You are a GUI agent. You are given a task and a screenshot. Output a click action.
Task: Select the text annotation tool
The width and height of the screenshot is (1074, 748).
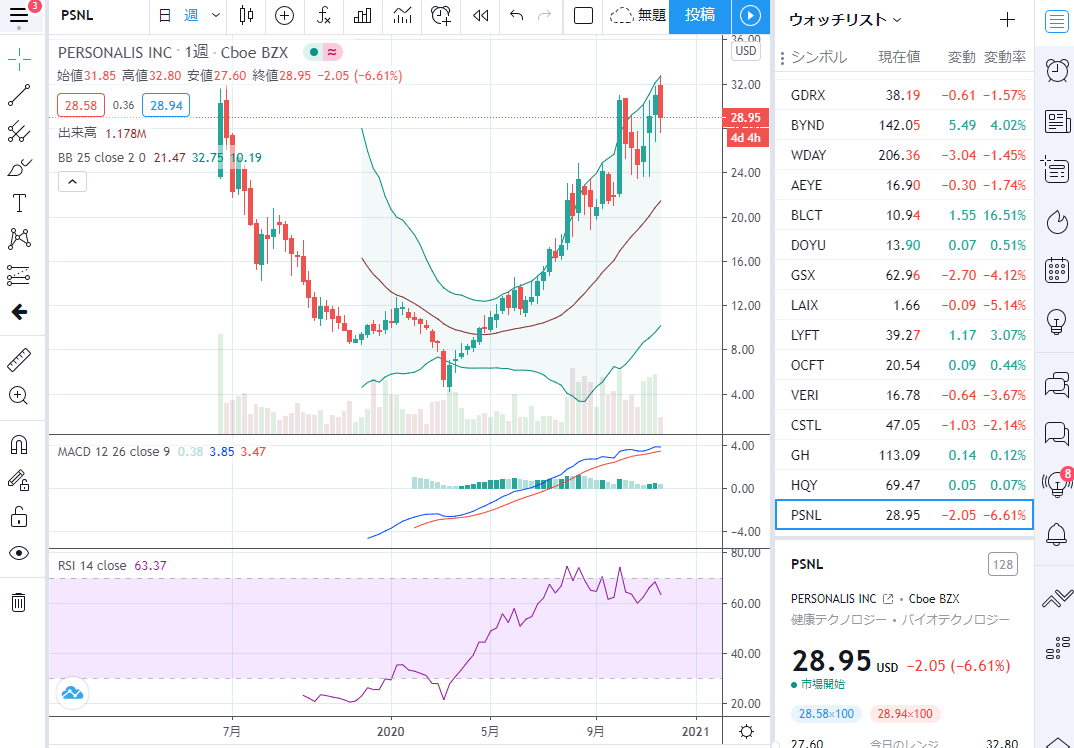[x=19, y=203]
